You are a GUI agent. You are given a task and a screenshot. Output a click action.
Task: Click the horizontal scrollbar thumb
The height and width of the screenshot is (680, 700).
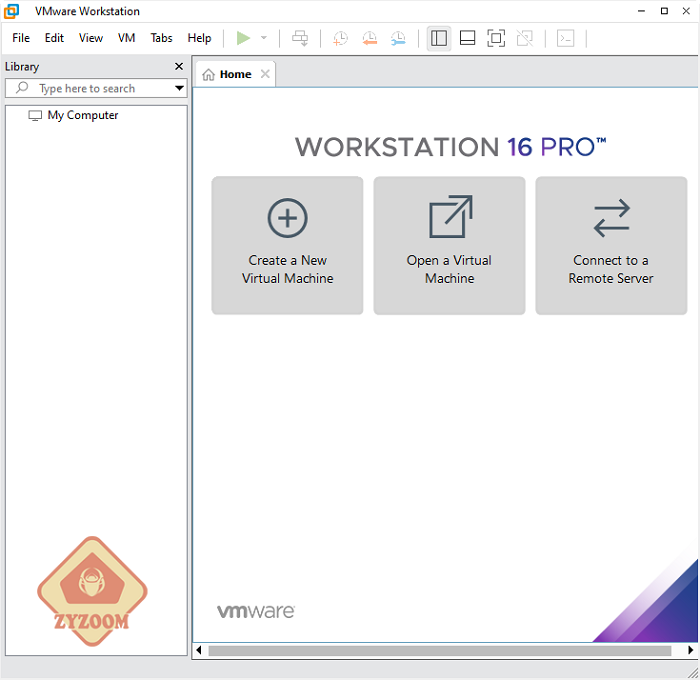pos(440,651)
